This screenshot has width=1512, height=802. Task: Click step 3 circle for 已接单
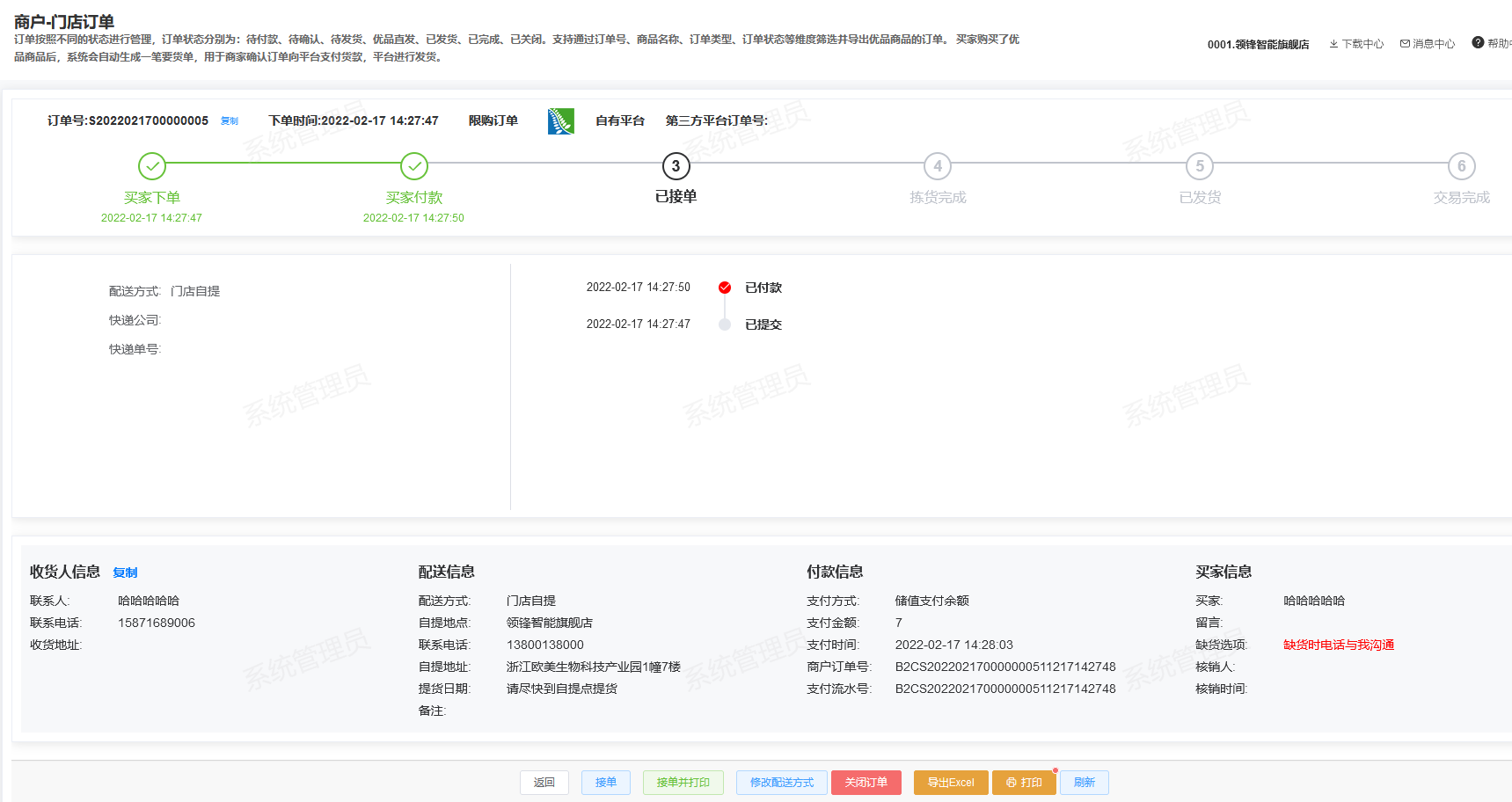point(676,166)
